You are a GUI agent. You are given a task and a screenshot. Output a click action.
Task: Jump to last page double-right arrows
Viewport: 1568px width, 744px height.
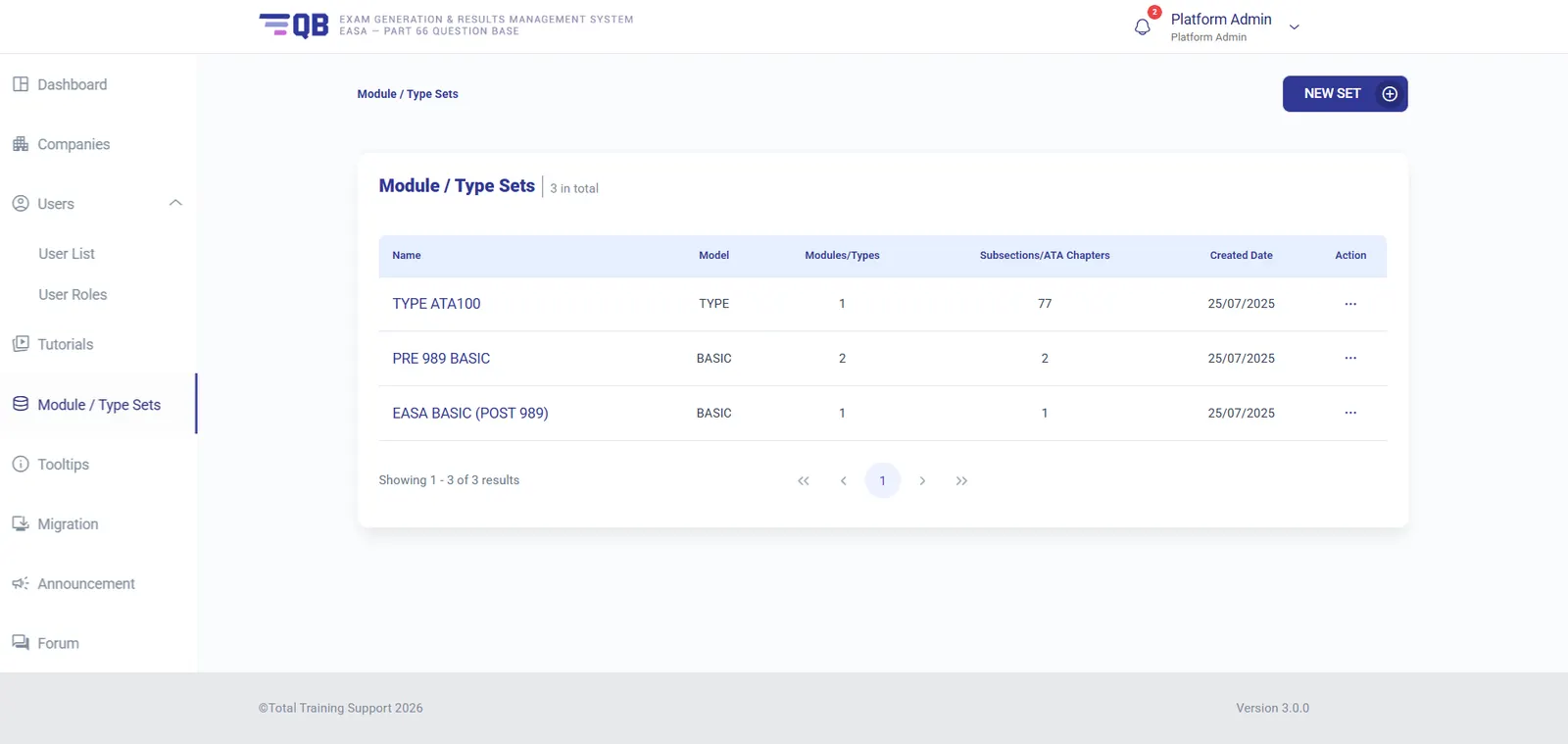[961, 480]
